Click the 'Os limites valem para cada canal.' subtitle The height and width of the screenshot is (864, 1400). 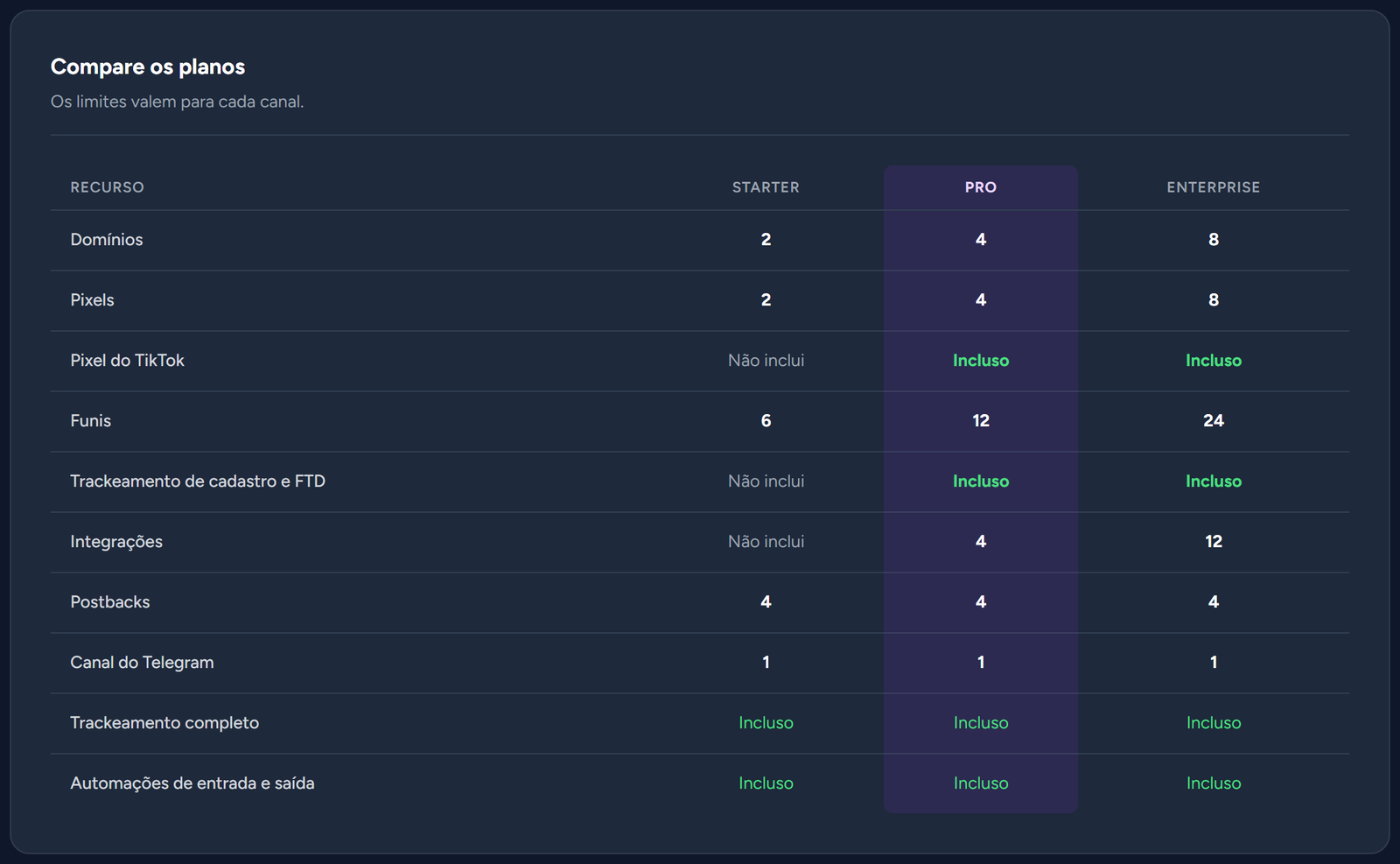pyautogui.click(x=178, y=102)
